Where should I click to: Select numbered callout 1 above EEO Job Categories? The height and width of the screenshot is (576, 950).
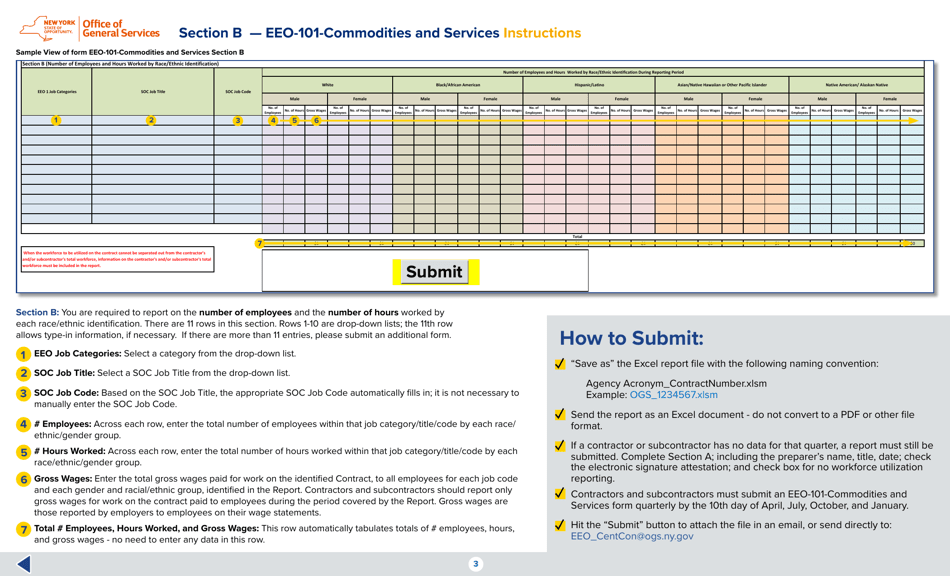point(57,119)
